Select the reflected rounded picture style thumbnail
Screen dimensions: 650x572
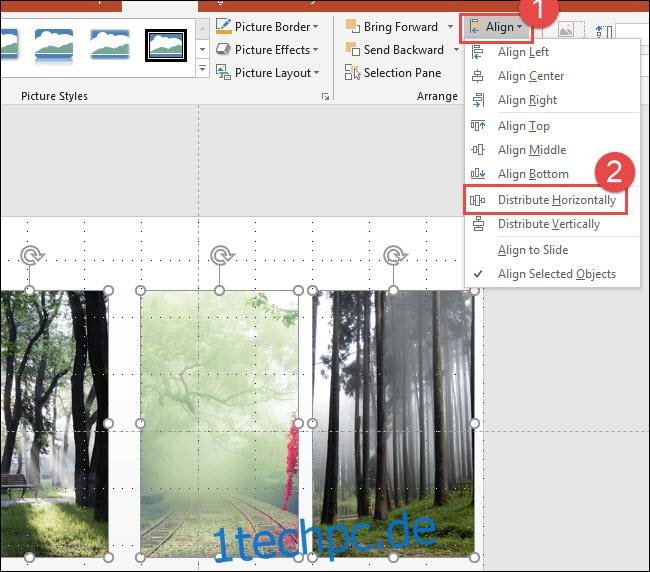[54, 46]
